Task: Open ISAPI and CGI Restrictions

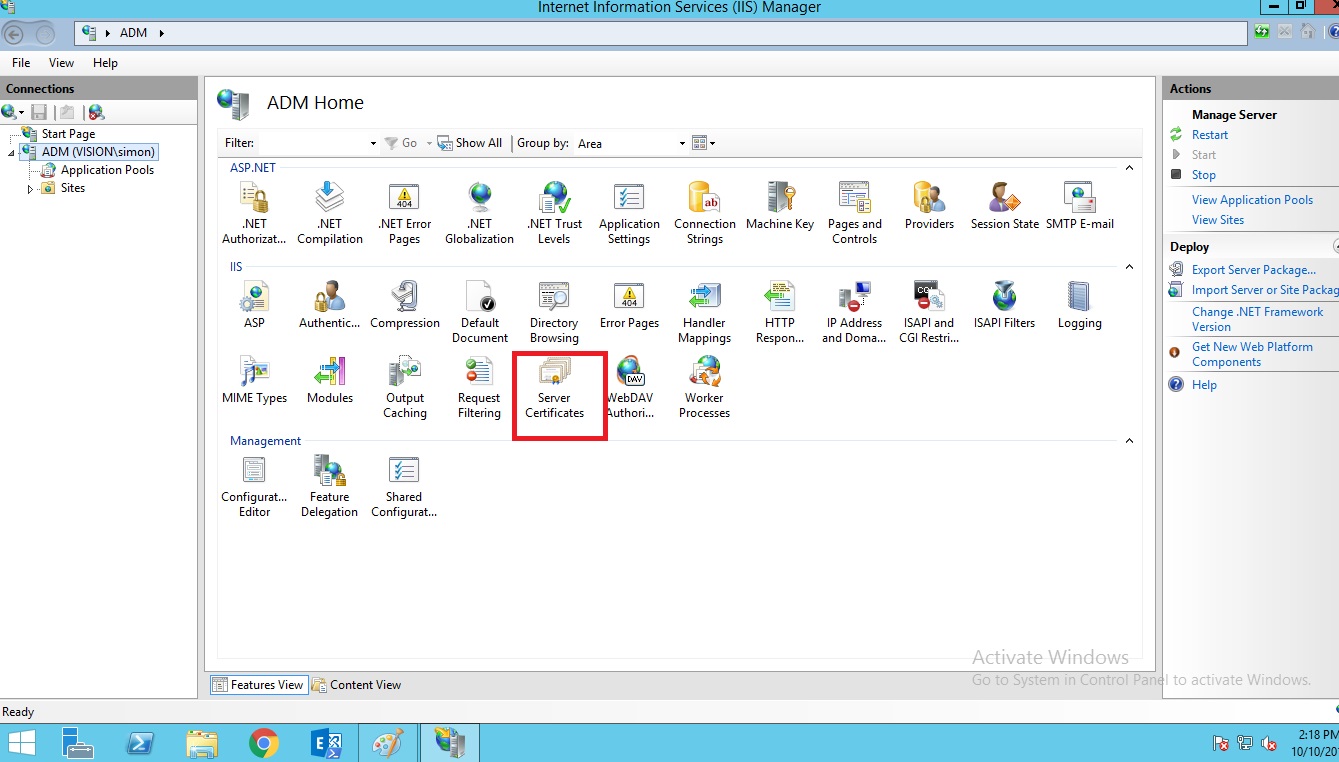Action: click(x=929, y=312)
